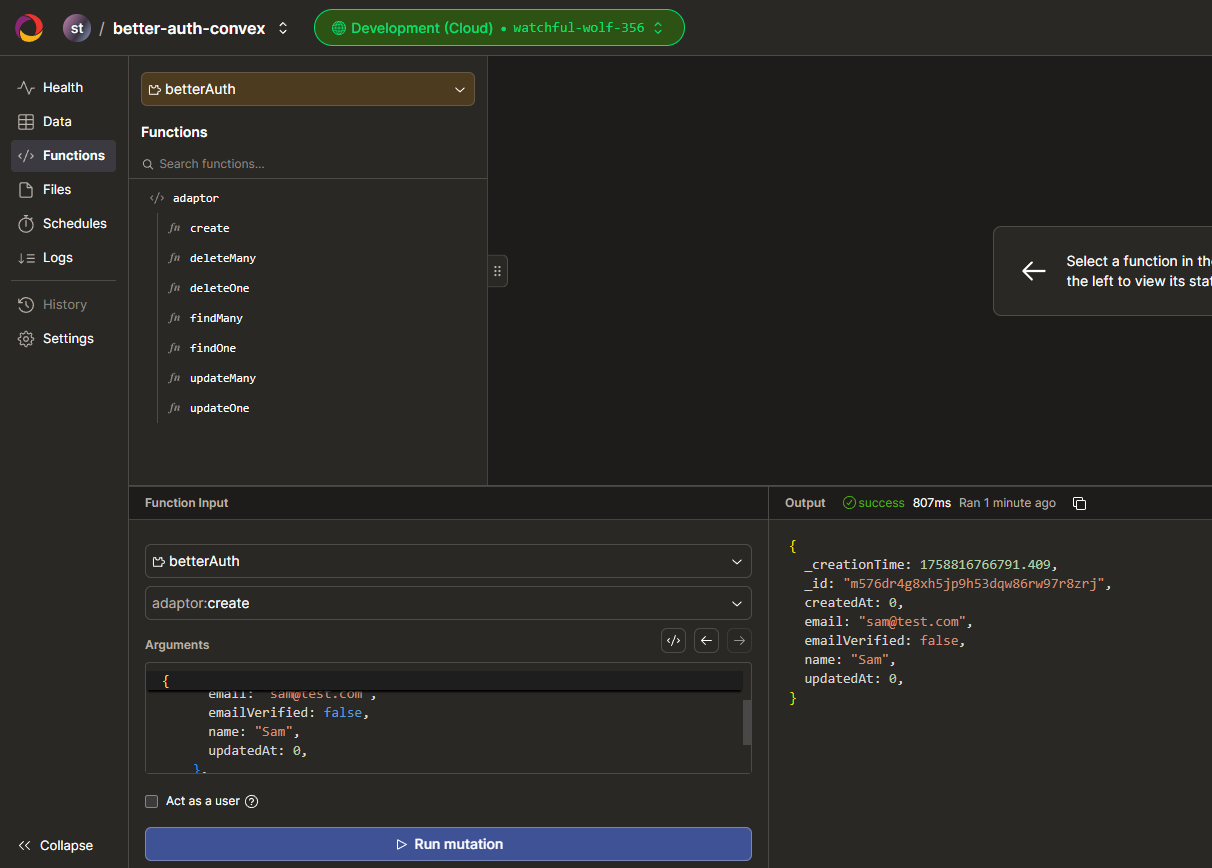1212x868 pixels.
Task: Copy the output with the copy icon
Action: pyautogui.click(x=1079, y=503)
